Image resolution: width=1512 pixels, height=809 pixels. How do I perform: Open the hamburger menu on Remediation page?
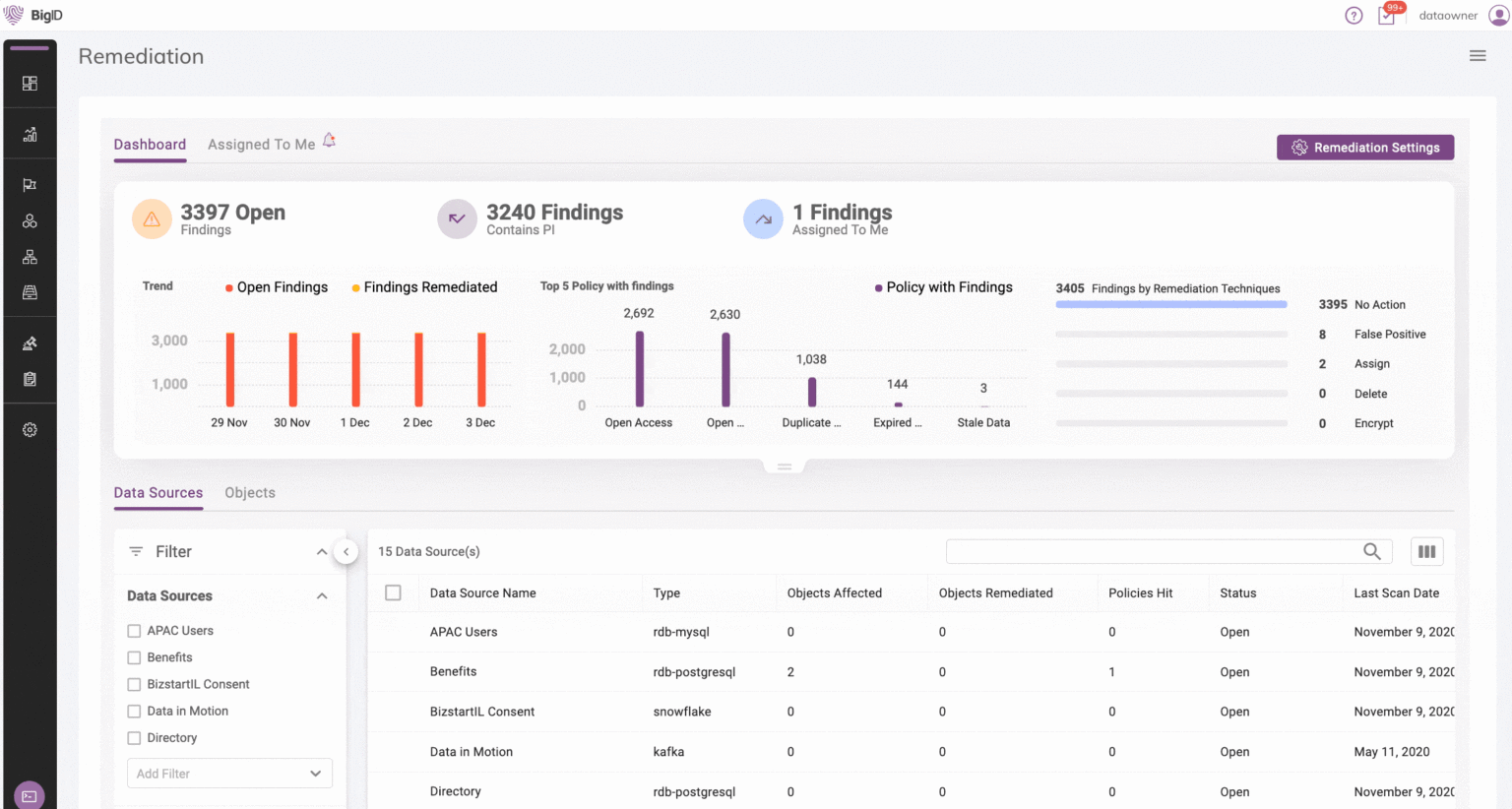pos(1477,56)
